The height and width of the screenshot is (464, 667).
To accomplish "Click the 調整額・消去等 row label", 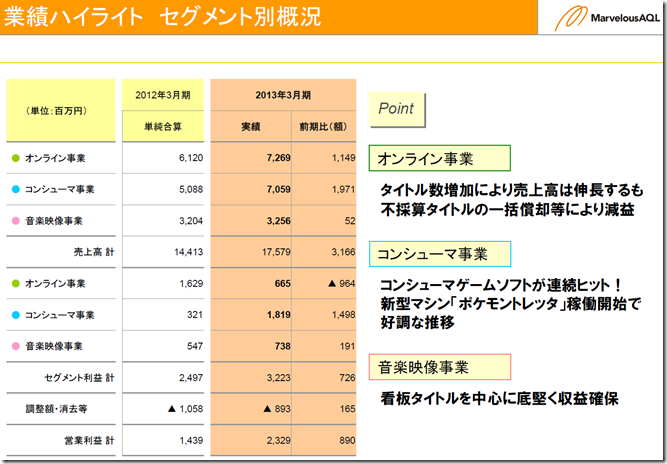I will pos(57,409).
